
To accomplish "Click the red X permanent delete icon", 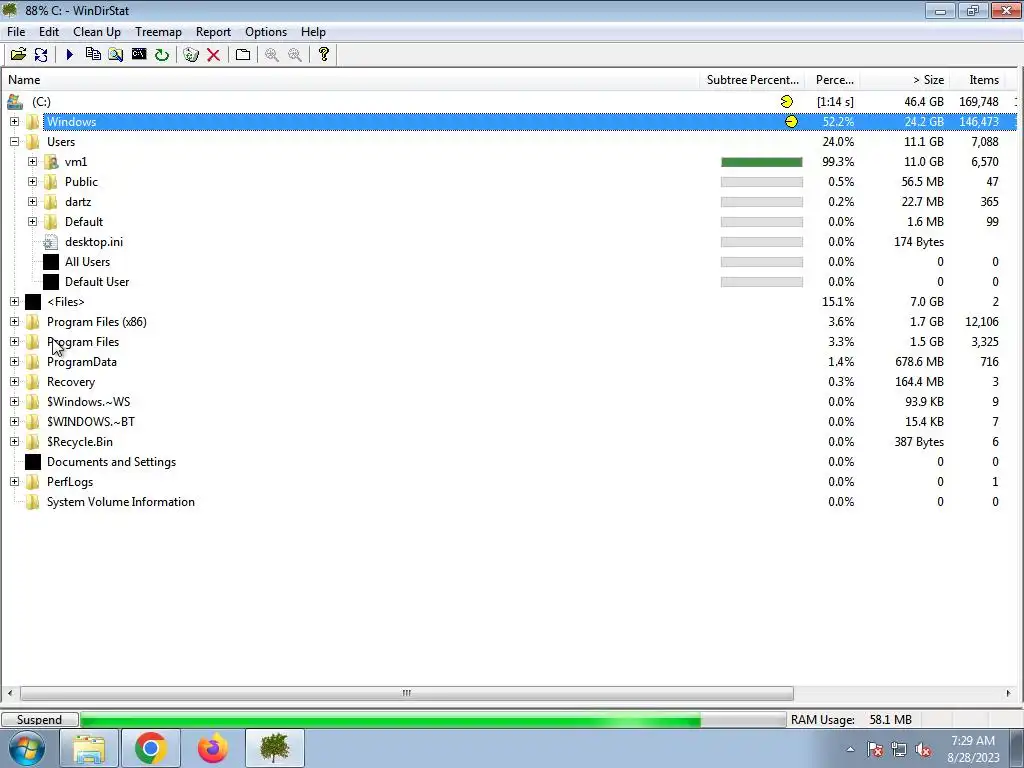I will click(x=213, y=55).
